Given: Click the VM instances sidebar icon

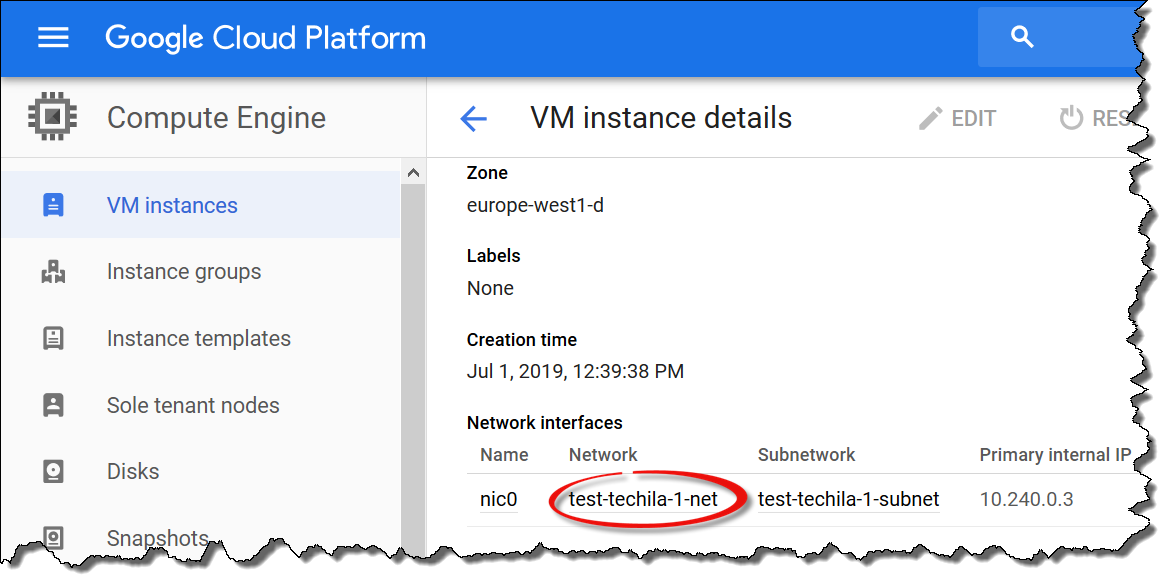Looking at the screenshot, I should tap(53, 206).
